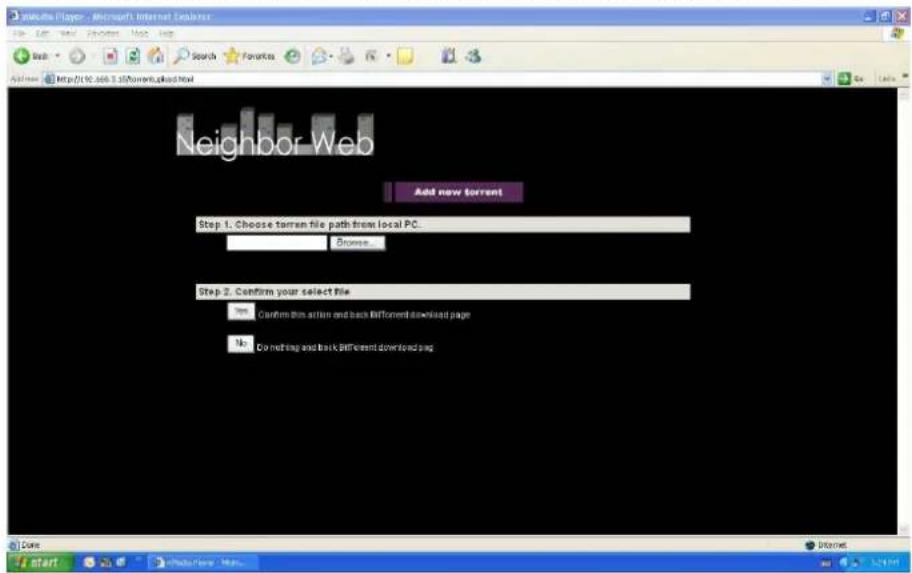Expand the address bar dropdown arrow
The image size is (912, 573).
(827, 79)
